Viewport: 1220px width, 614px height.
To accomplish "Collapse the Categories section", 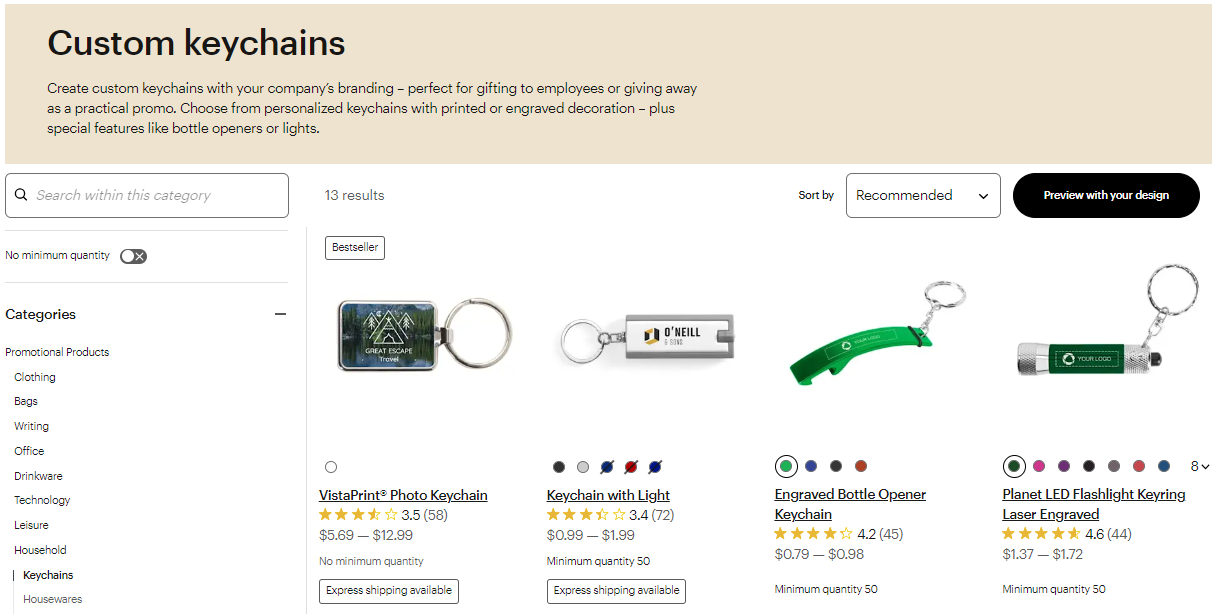I will [x=280, y=313].
